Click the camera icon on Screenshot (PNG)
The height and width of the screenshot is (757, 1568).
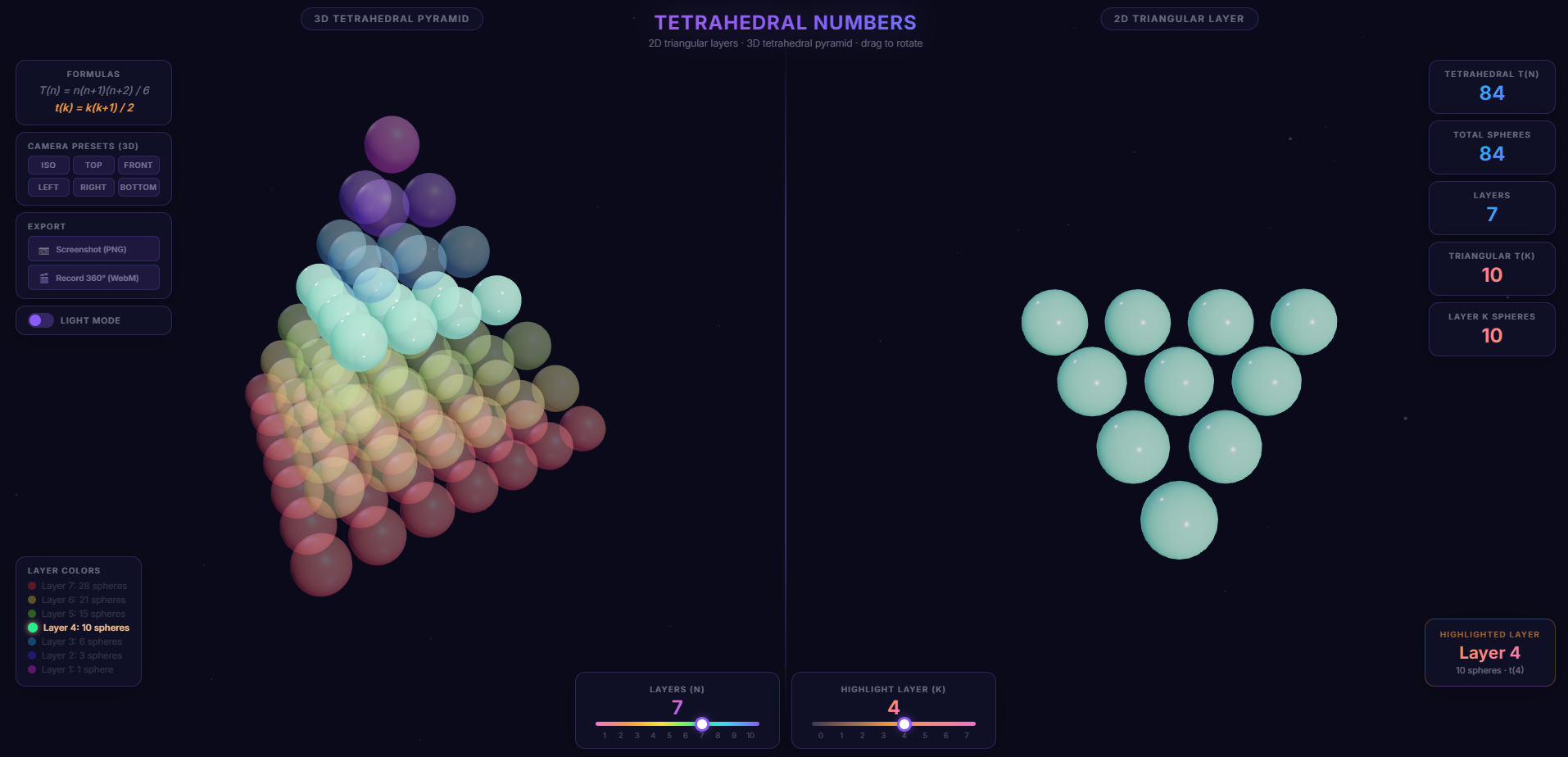(x=44, y=250)
